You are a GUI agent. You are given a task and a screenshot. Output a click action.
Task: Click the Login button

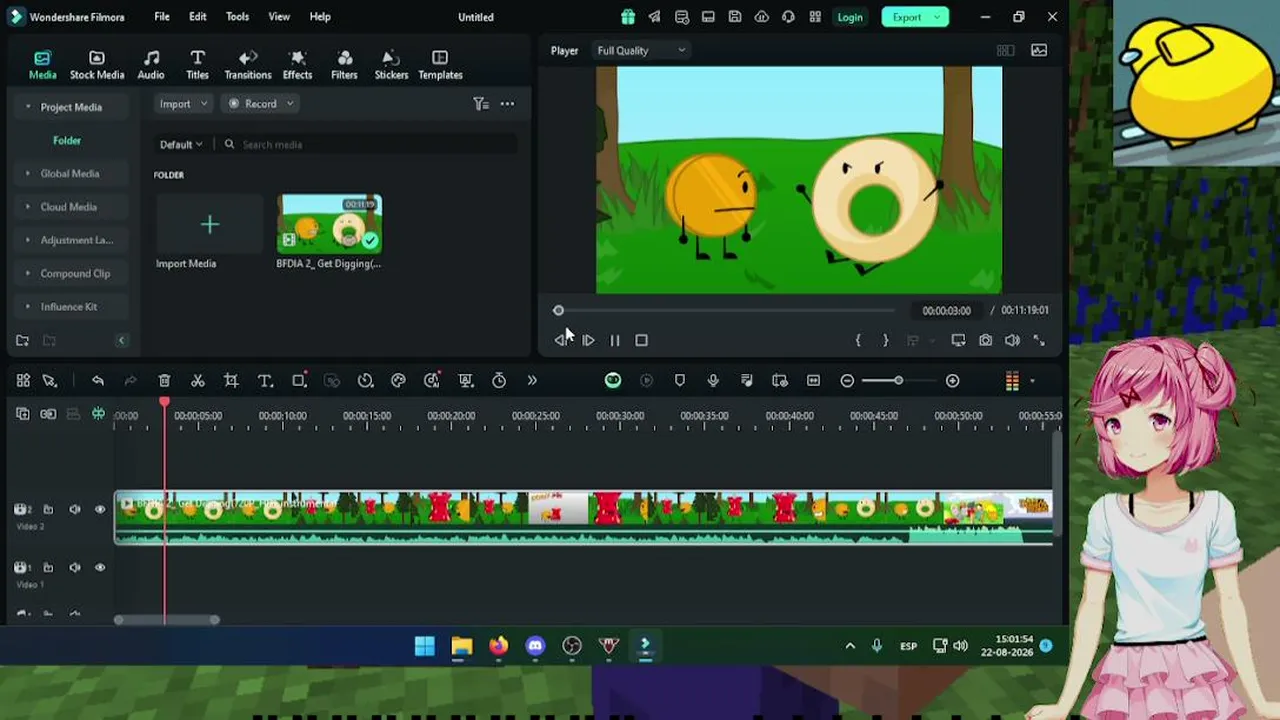click(850, 17)
